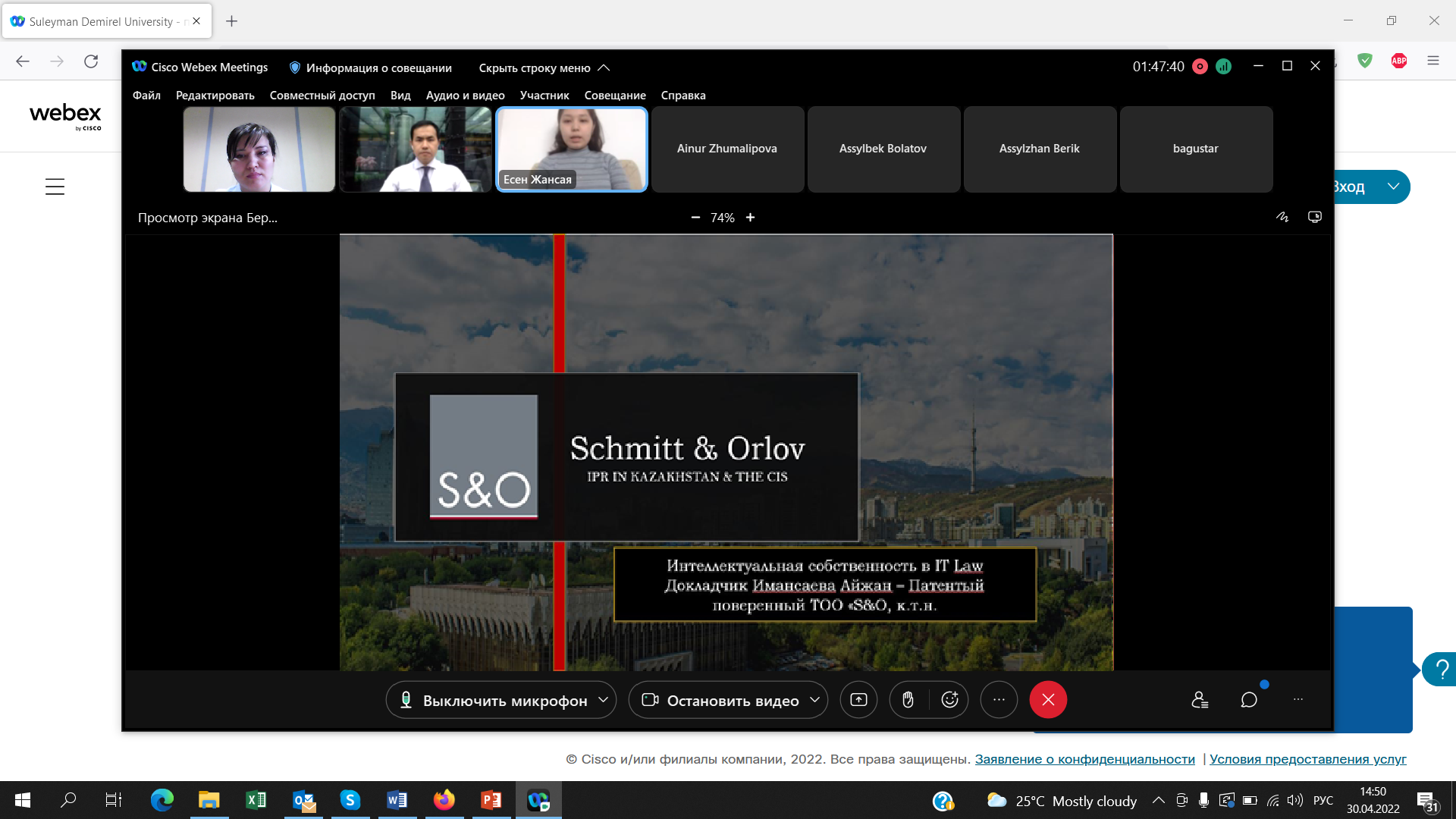
Task: Open the Файл menu
Action: point(146,96)
